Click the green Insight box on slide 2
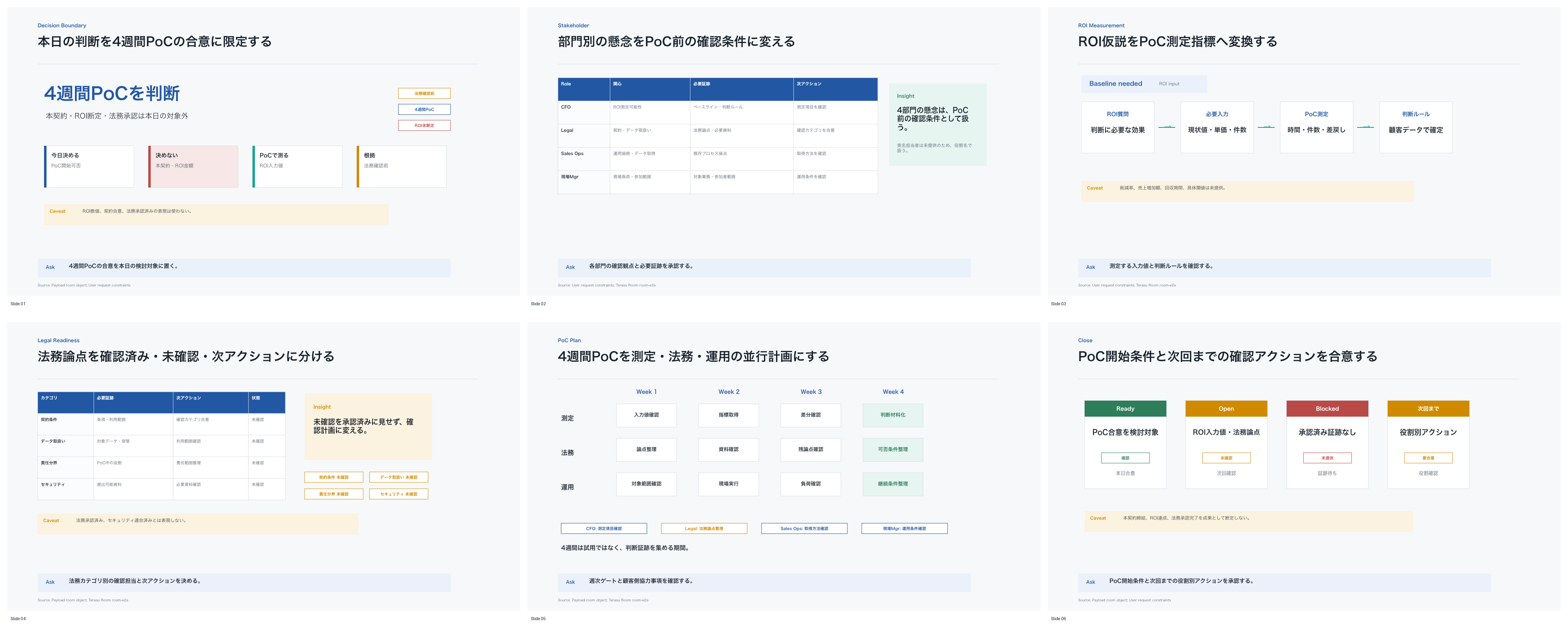 coord(938,125)
